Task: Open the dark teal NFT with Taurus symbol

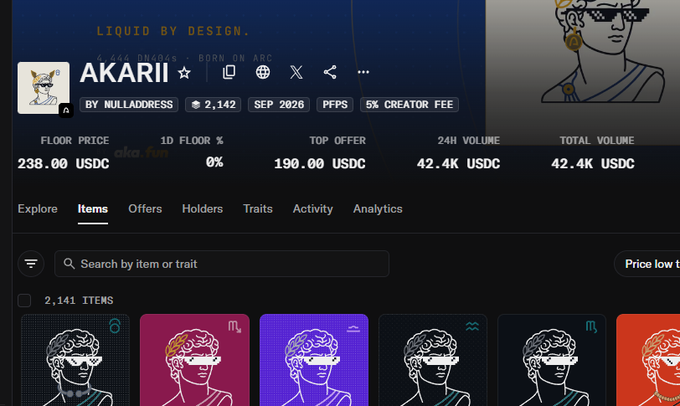Action: coord(75,360)
